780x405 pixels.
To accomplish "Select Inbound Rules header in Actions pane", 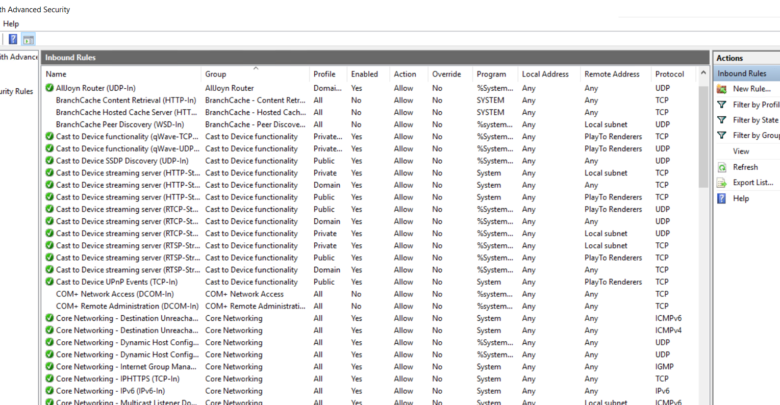I will click(748, 74).
